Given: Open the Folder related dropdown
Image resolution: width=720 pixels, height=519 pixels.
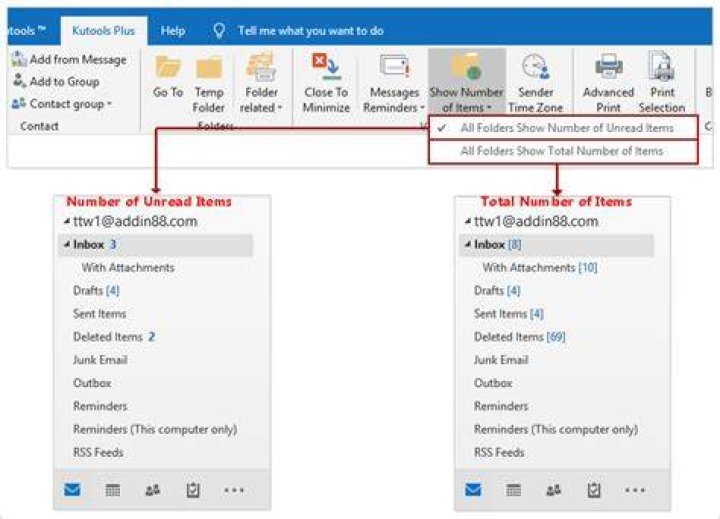Looking at the screenshot, I should click(x=280, y=108).
